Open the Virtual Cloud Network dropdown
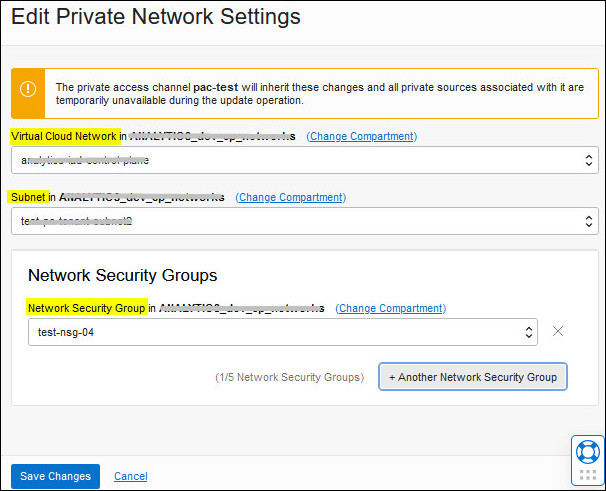Image resolution: width=606 pixels, height=491 pixels. pyautogui.click(x=304, y=160)
